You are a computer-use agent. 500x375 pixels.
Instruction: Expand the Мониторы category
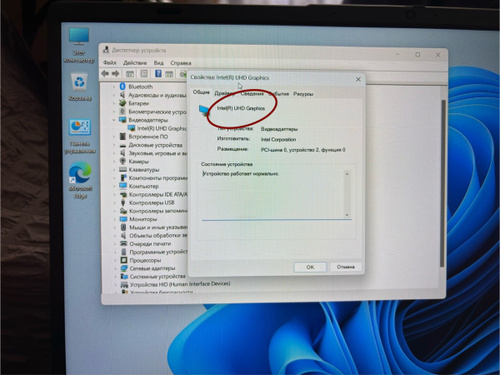pyautogui.click(x=115, y=219)
